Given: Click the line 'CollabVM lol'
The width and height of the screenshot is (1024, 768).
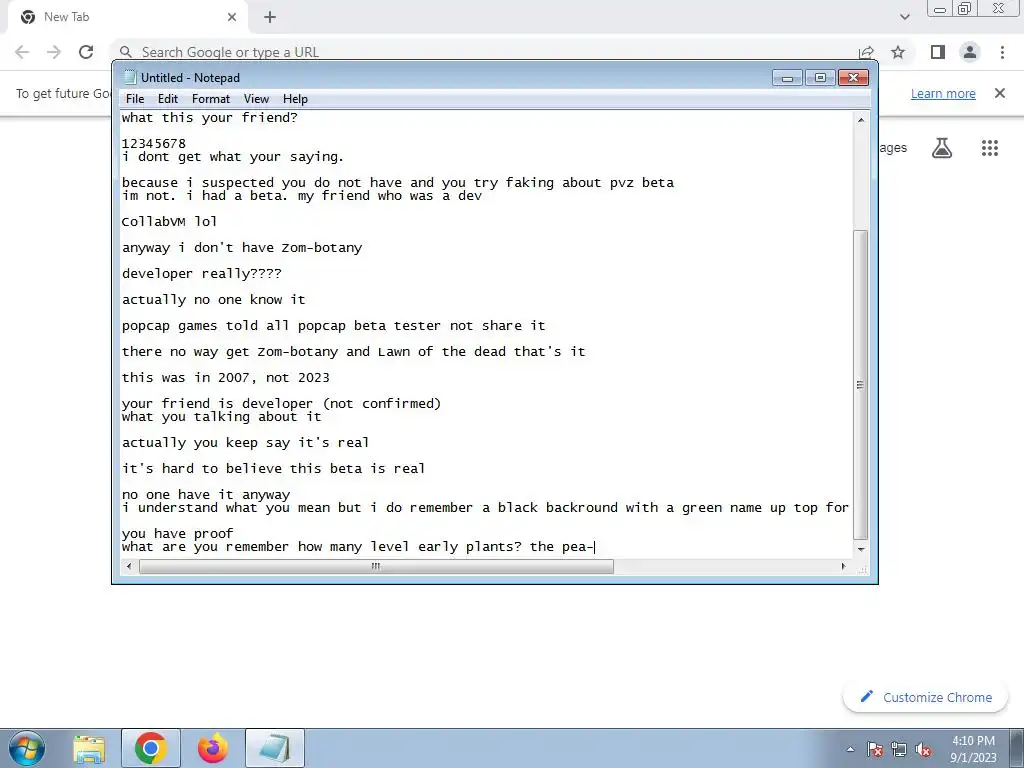Looking at the screenshot, I should coord(169,221).
